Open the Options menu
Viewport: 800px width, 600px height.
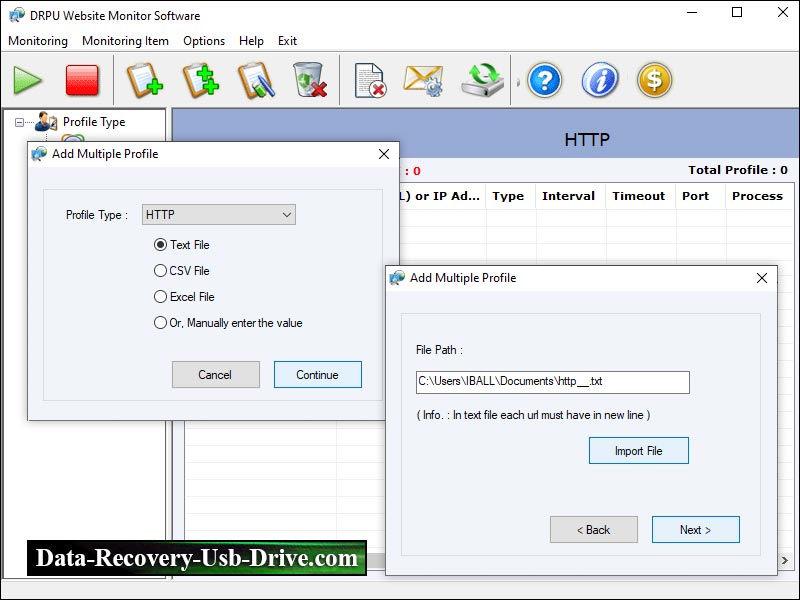(204, 41)
